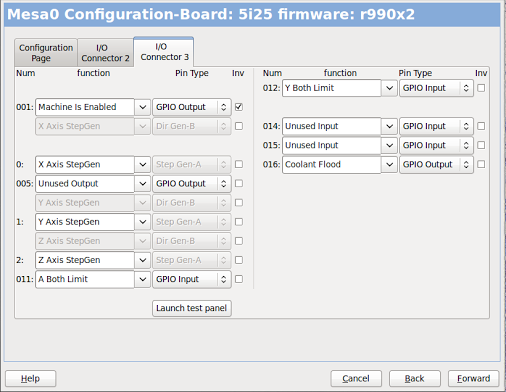506x392 pixels.
Task: Change pin 015 GPIO Input pin type selector
Action: pos(436,145)
